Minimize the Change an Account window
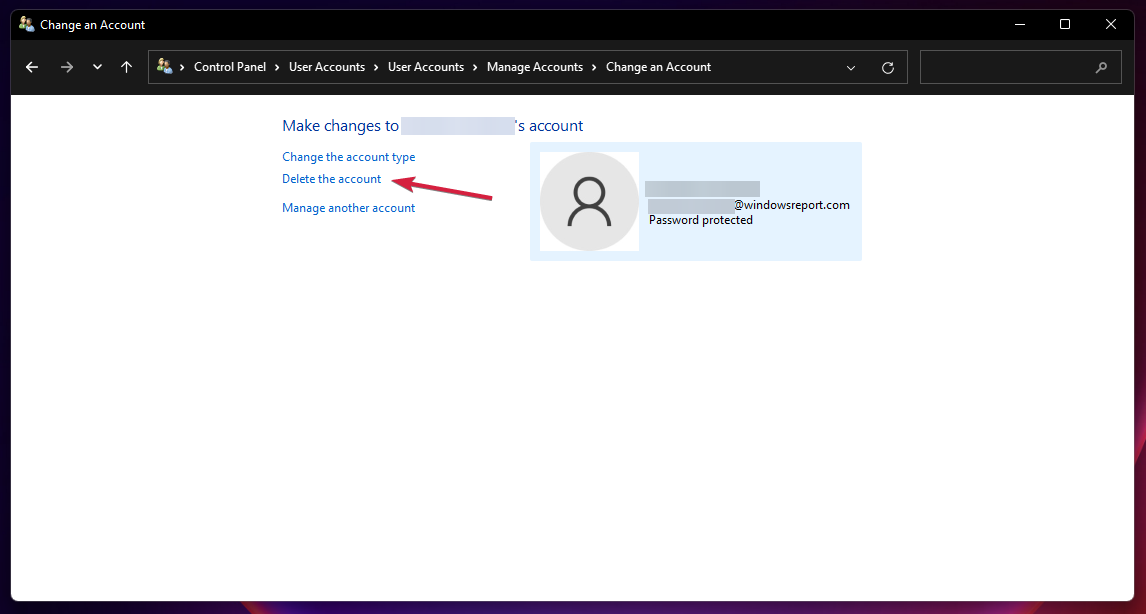This screenshot has height=614, width=1146. tap(1020, 24)
